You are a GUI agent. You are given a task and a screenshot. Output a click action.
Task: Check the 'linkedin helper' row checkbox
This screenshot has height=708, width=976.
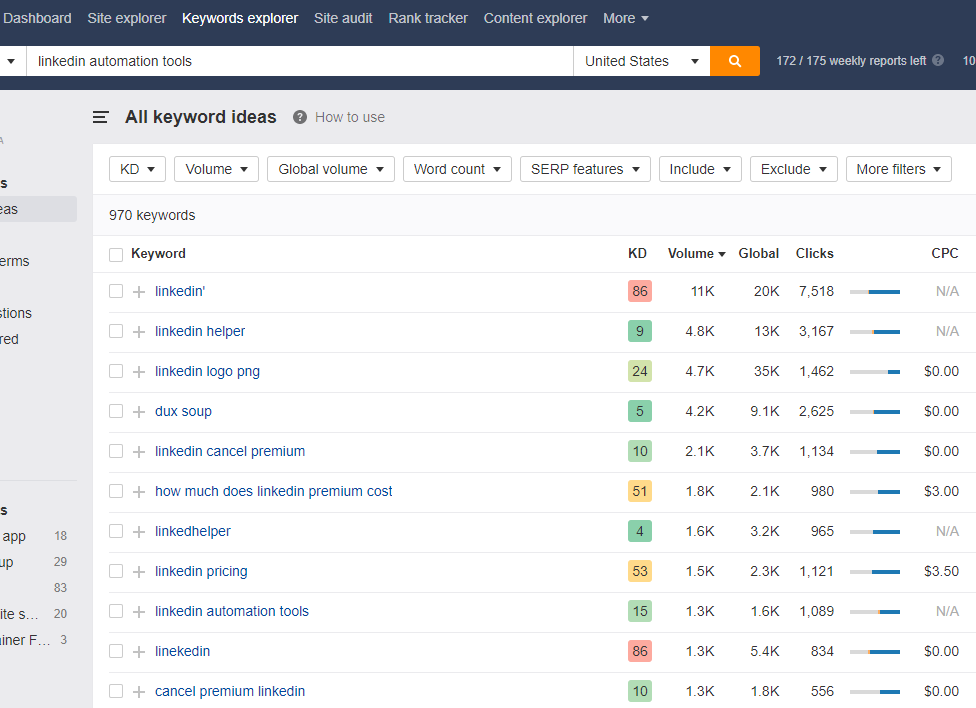[116, 331]
